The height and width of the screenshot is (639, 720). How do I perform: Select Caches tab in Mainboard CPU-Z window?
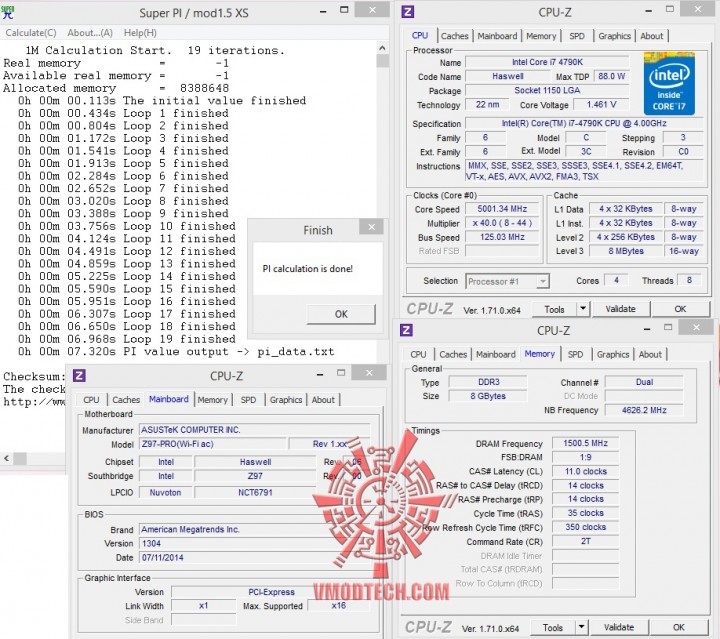coord(126,400)
